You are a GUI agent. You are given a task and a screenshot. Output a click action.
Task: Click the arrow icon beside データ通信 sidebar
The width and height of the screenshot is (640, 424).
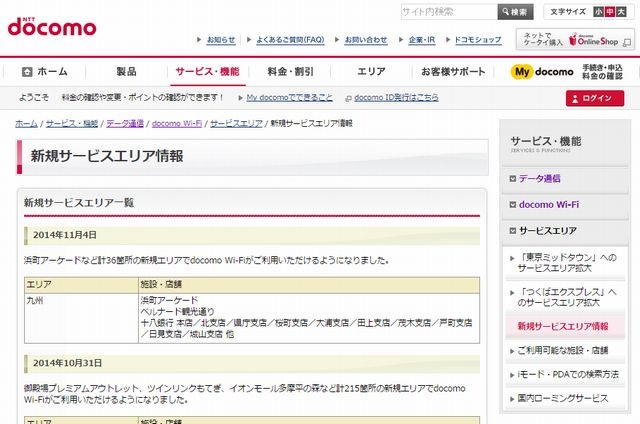[x=513, y=178]
